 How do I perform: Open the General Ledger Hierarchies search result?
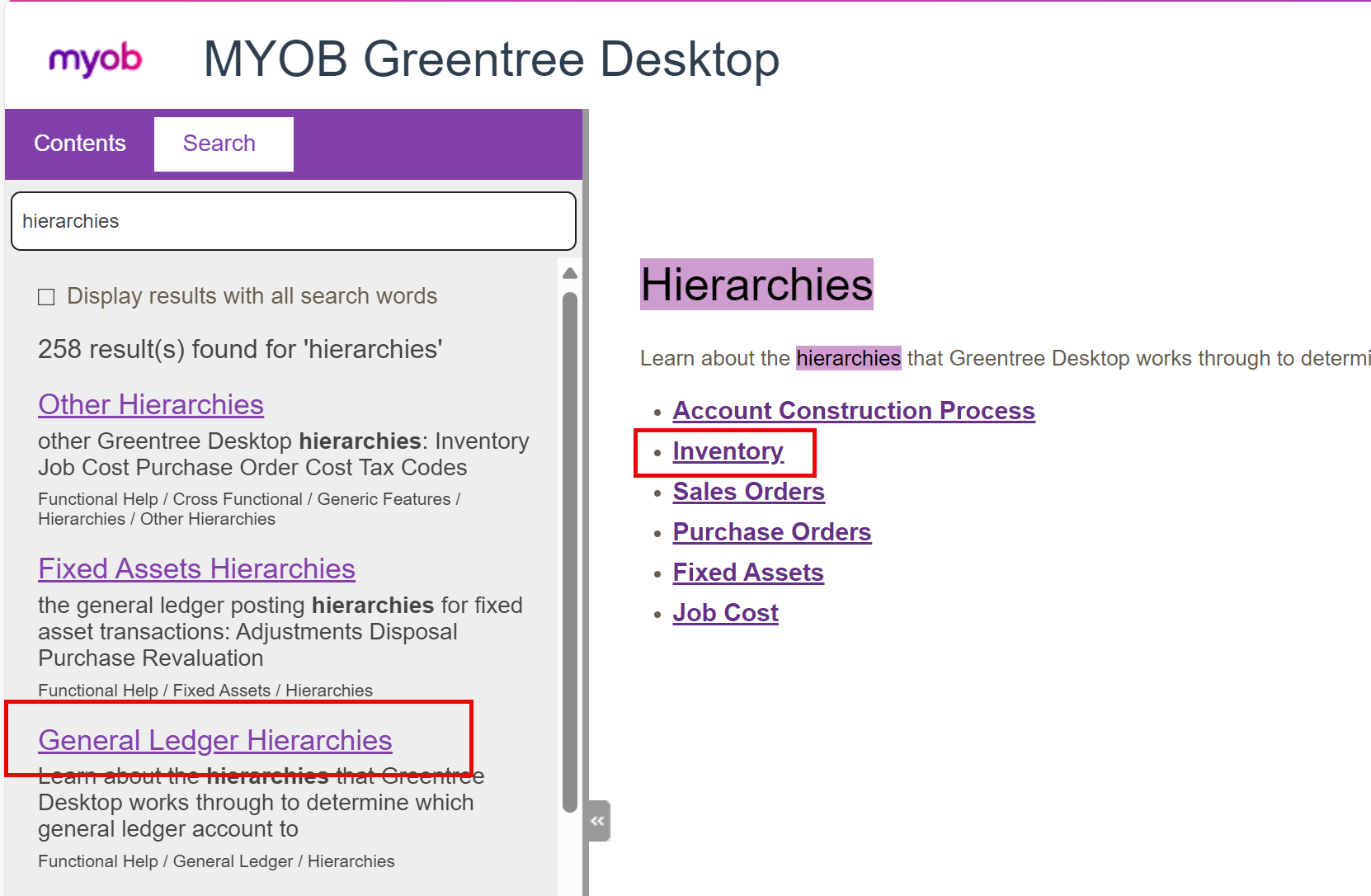215,740
